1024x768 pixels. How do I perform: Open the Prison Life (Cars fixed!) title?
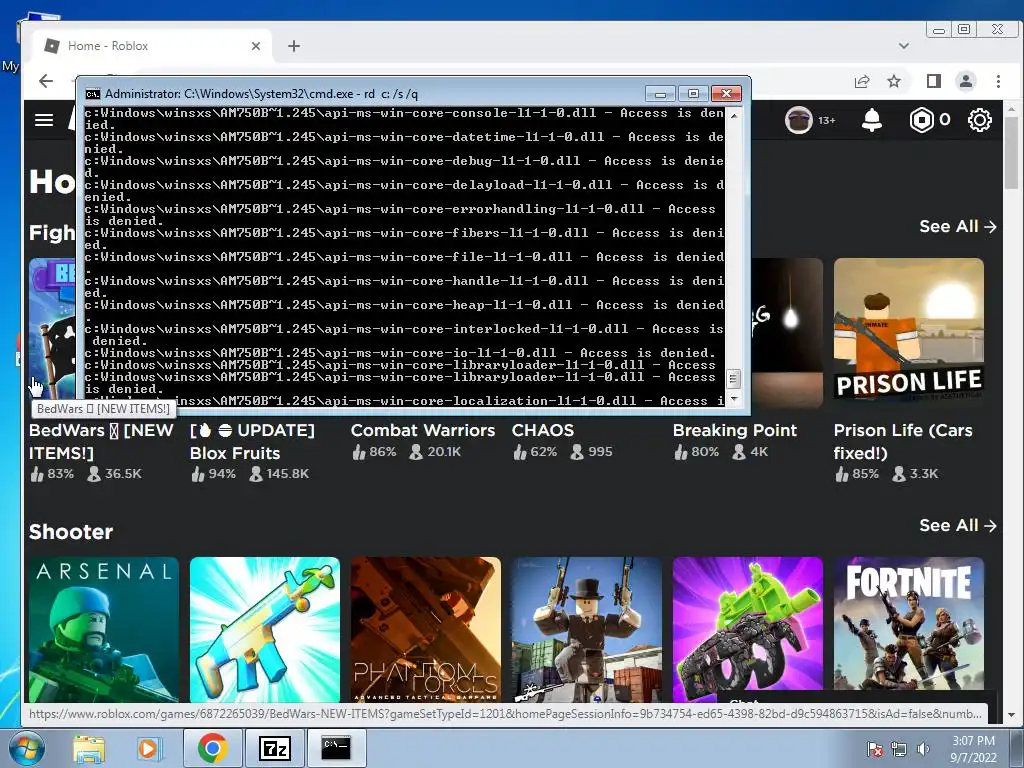tap(903, 441)
